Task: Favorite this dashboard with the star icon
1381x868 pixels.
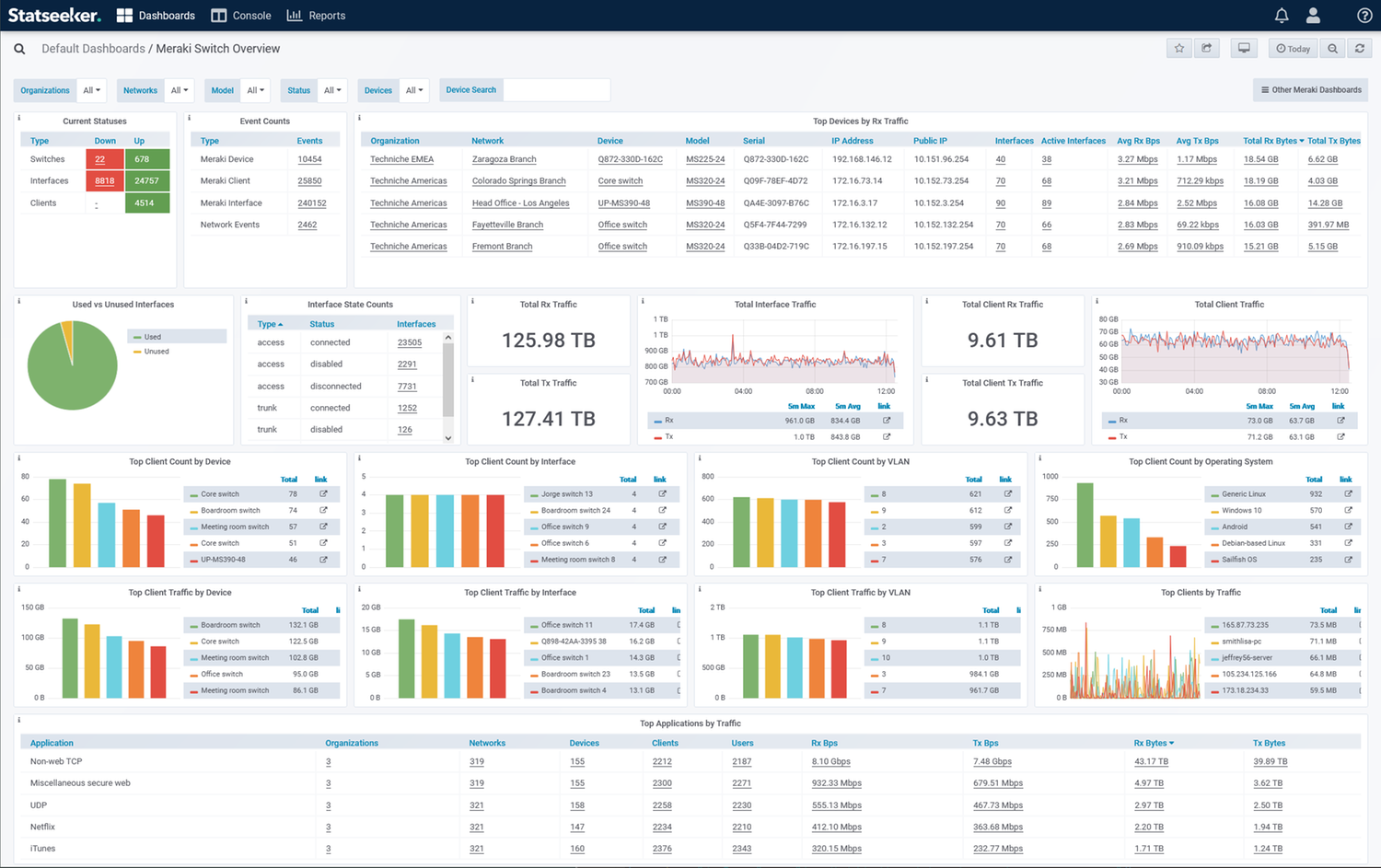Action: pyautogui.click(x=1178, y=48)
